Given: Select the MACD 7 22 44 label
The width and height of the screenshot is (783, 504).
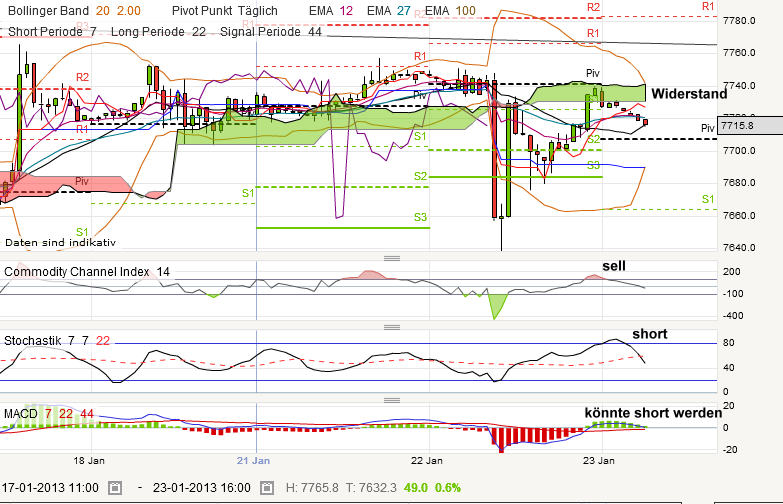Looking at the screenshot, I should pyautogui.click(x=49, y=414).
